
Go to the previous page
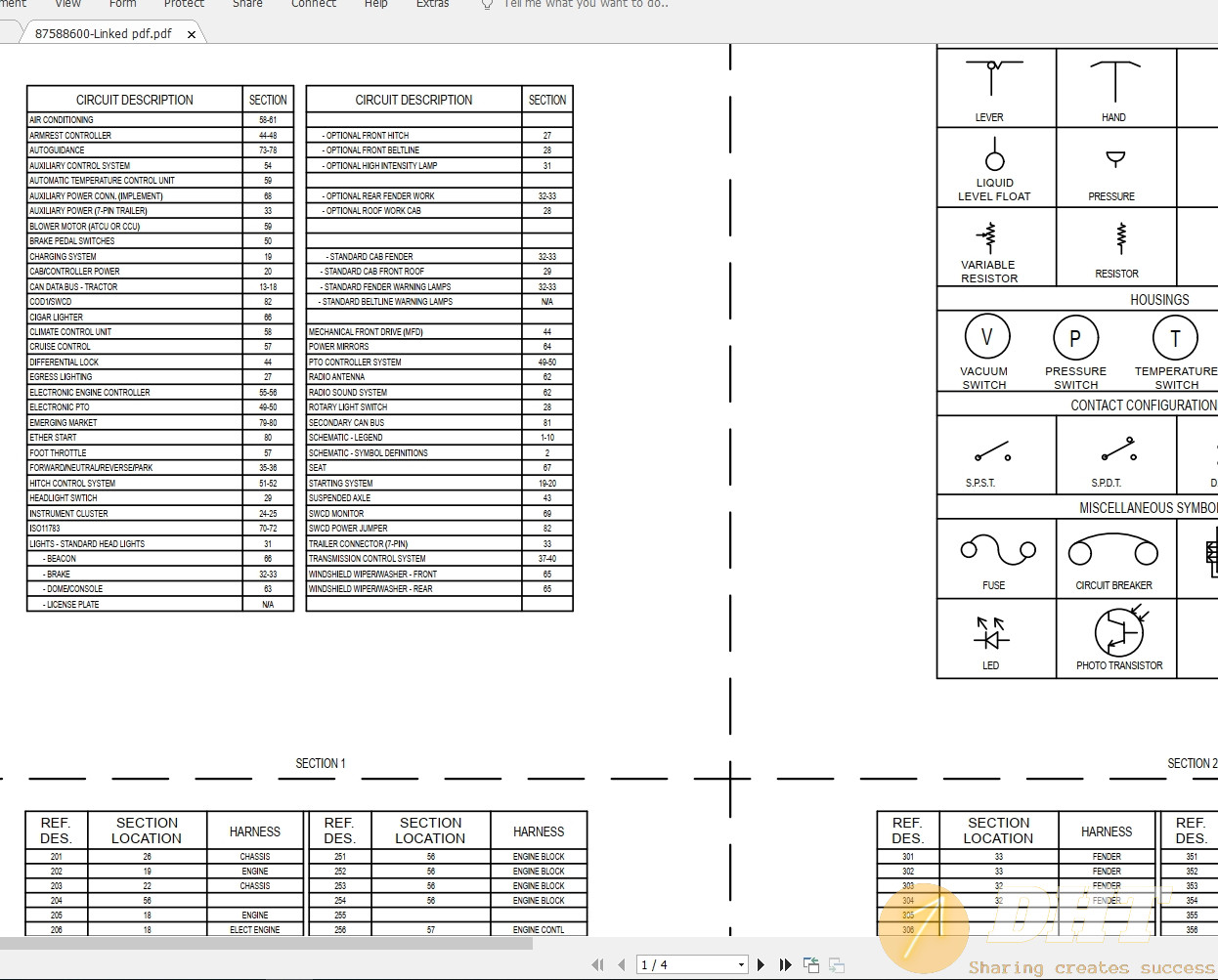621,964
